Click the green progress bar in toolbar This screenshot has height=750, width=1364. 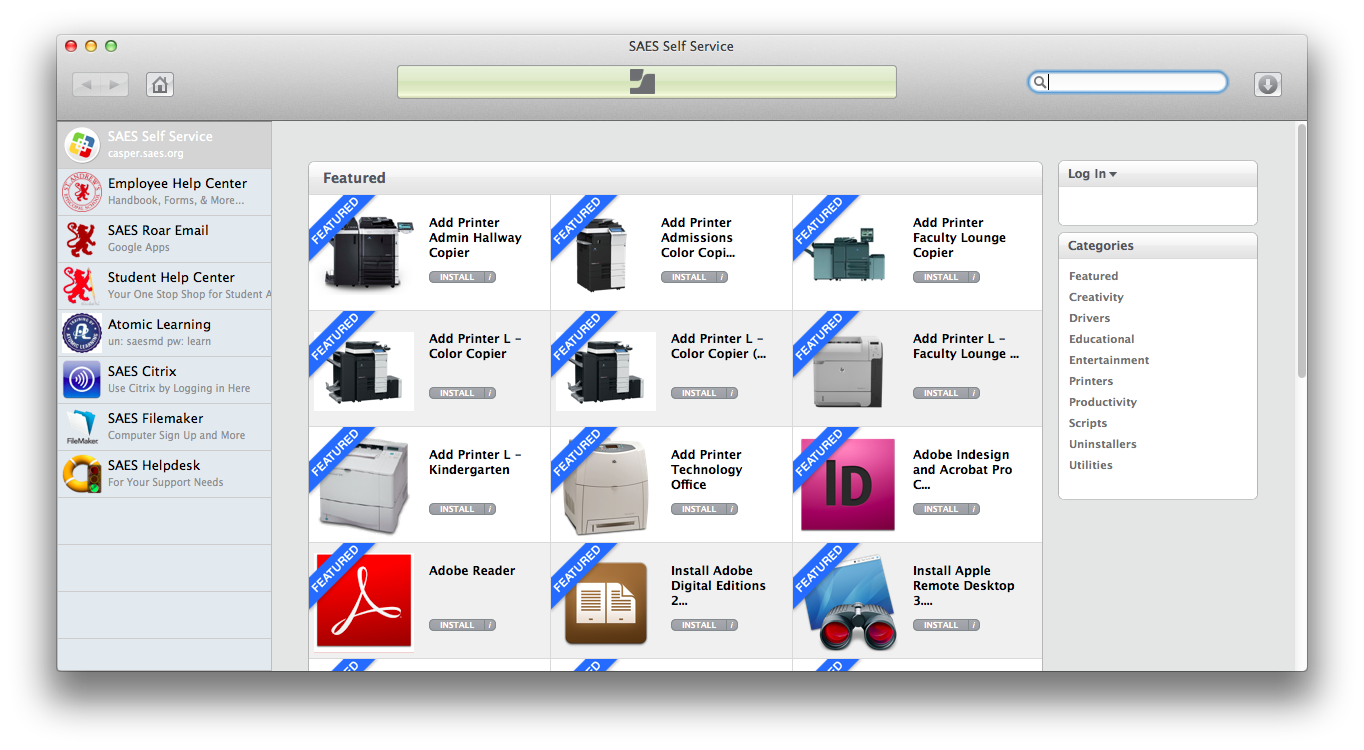646,82
